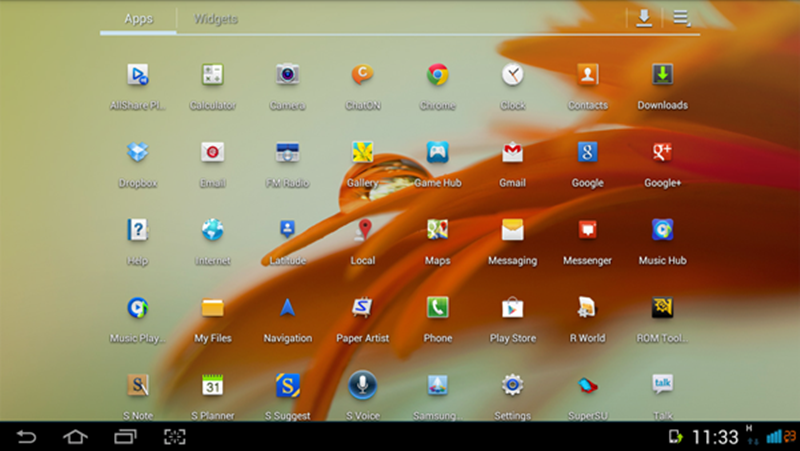
Task: Switch to the Widgets tab
Action: coord(216,19)
